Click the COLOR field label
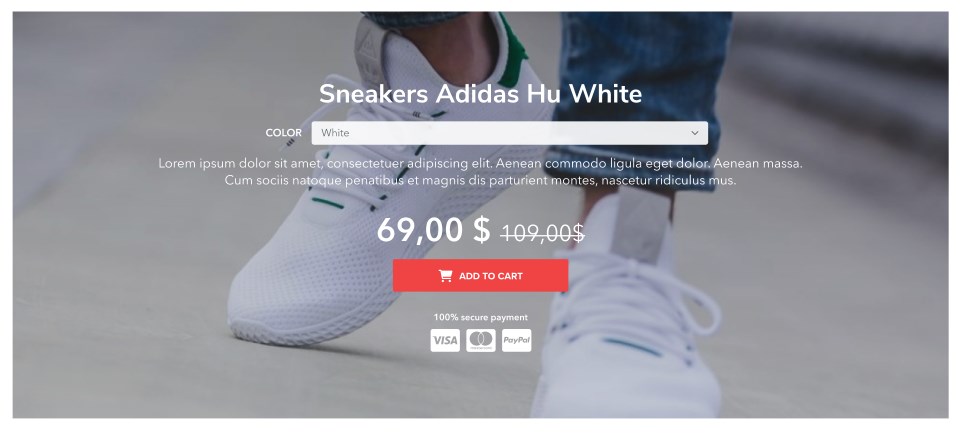The width and height of the screenshot is (965, 433). click(x=284, y=133)
